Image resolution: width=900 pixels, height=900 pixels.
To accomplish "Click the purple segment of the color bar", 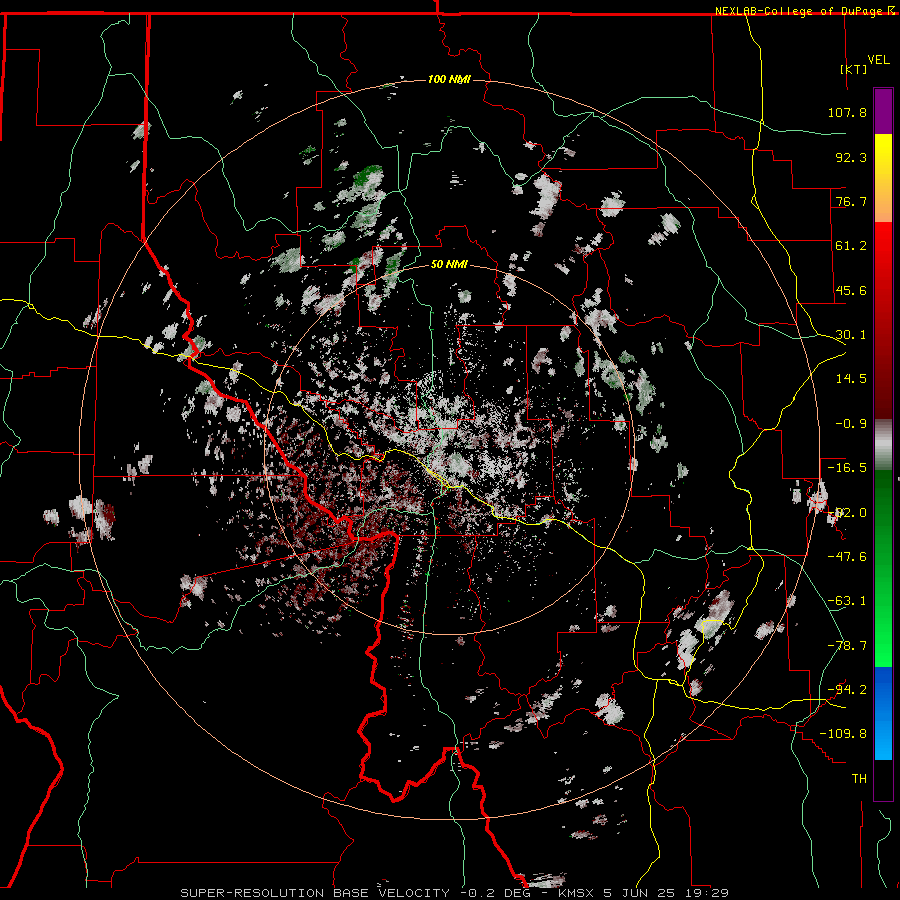I will coord(883,111).
